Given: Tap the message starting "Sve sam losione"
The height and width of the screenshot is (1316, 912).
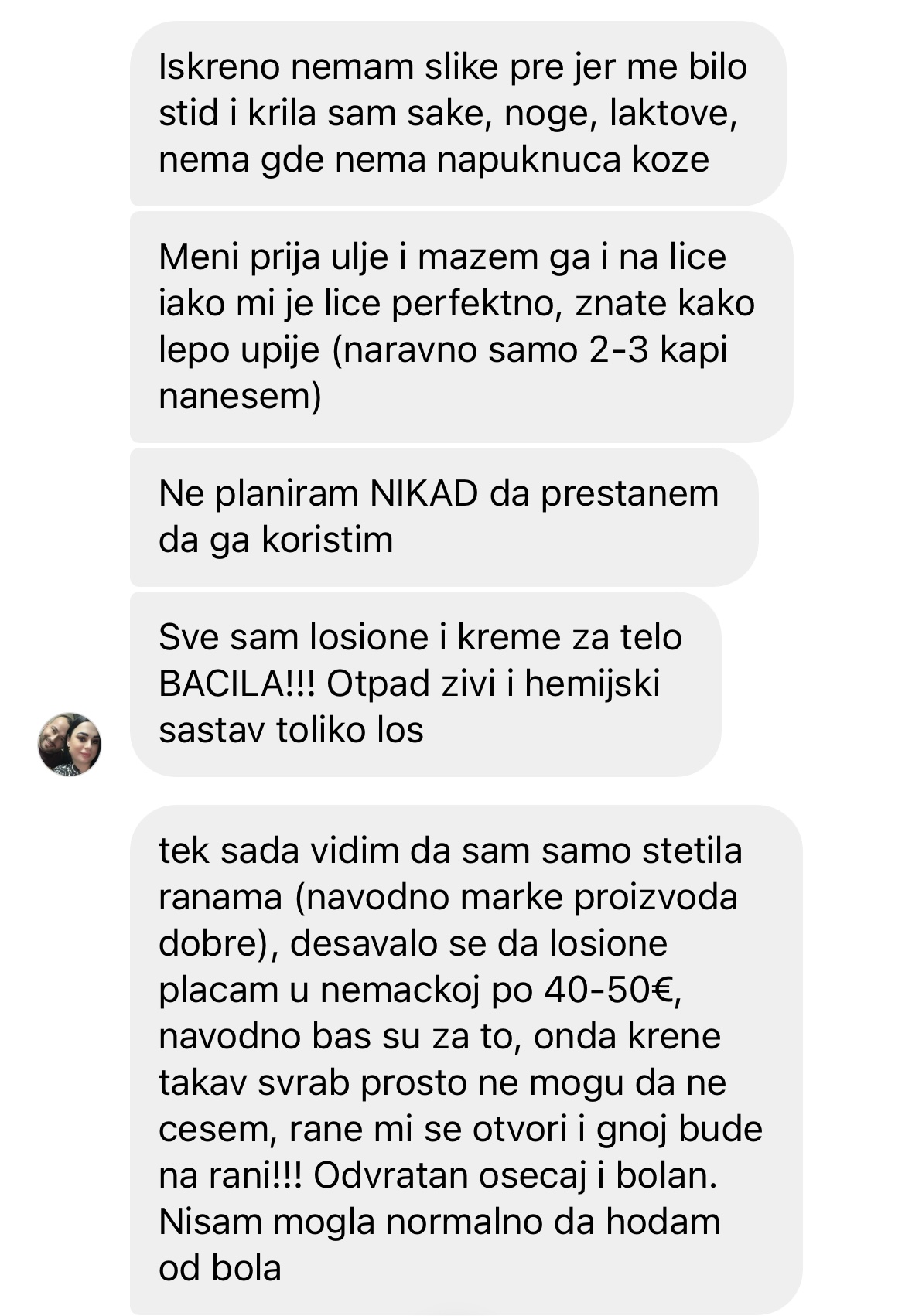Looking at the screenshot, I should 425,684.
